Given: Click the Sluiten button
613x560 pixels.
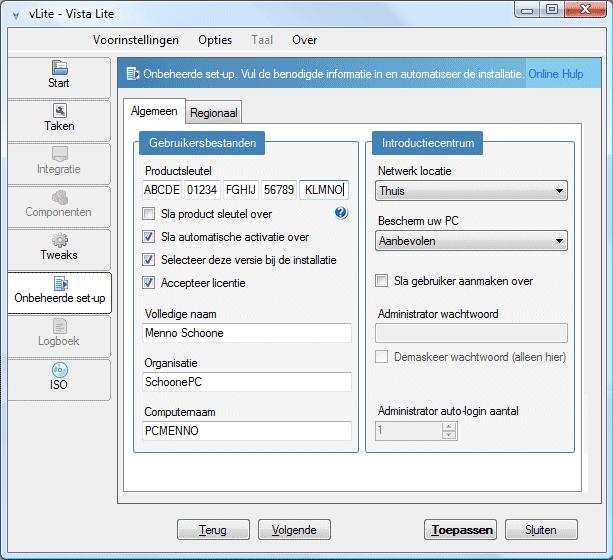Looking at the screenshot, I should [x=541, y=530].
